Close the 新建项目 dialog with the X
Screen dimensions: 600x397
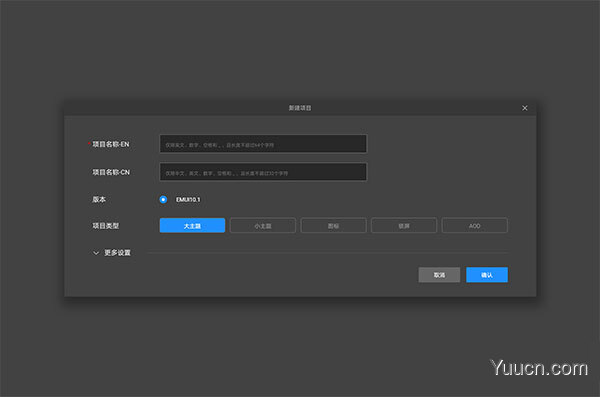click(525, 108)
